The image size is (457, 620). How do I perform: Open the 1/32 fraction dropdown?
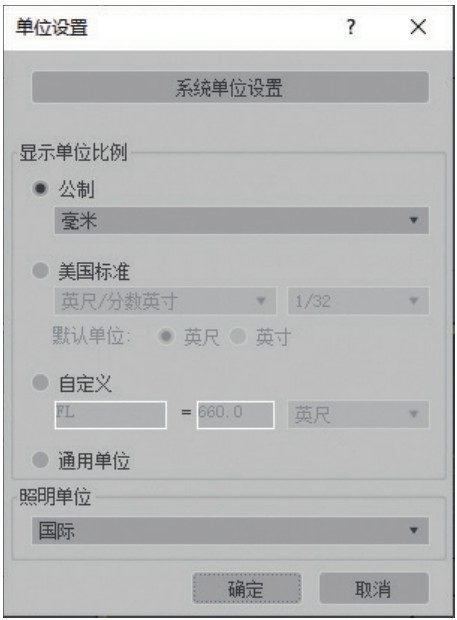pyautogui.click(x=358, y=301)
